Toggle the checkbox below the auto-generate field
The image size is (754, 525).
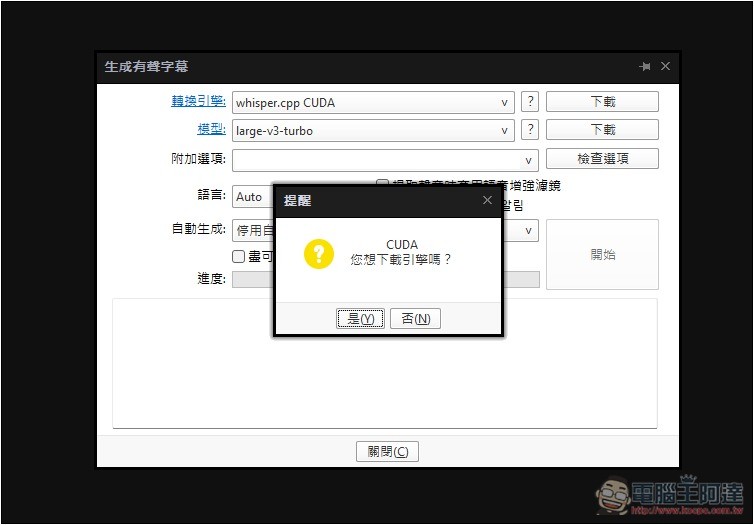coord(239,256)
